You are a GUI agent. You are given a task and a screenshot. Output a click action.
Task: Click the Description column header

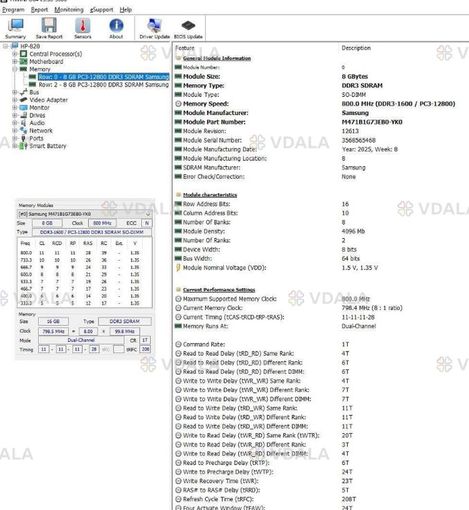(x=356, y=48)
